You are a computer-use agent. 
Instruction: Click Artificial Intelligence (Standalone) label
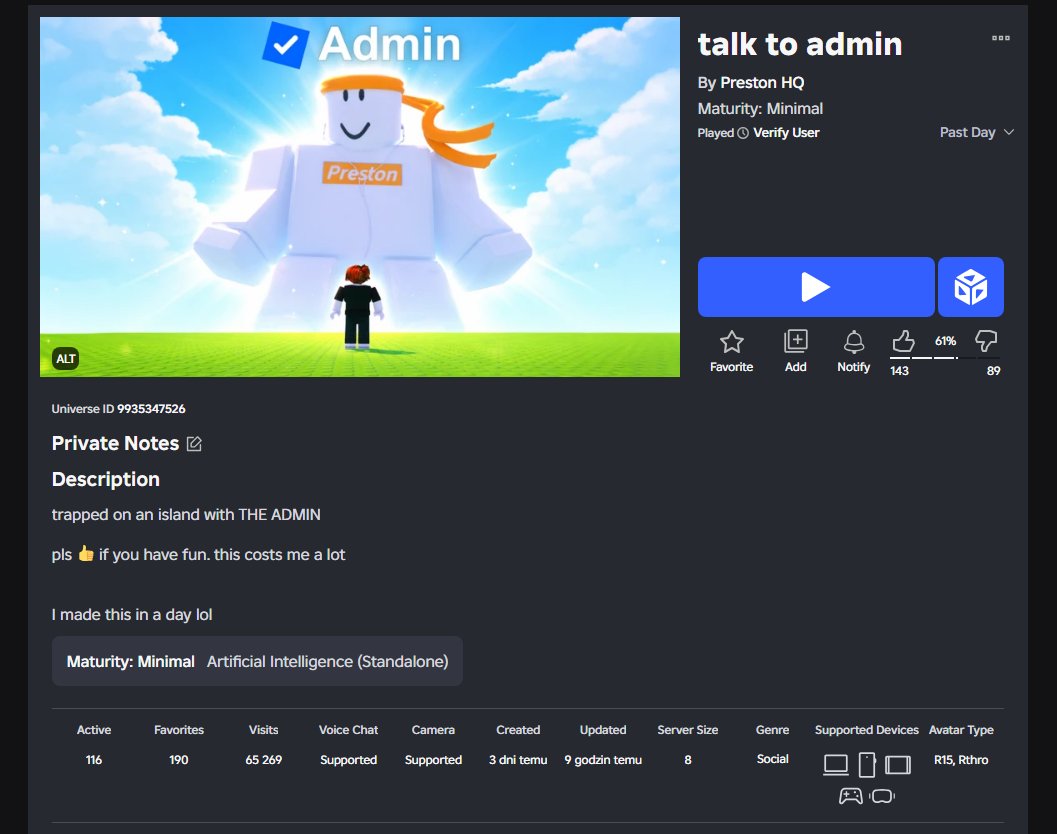(328, 661)
